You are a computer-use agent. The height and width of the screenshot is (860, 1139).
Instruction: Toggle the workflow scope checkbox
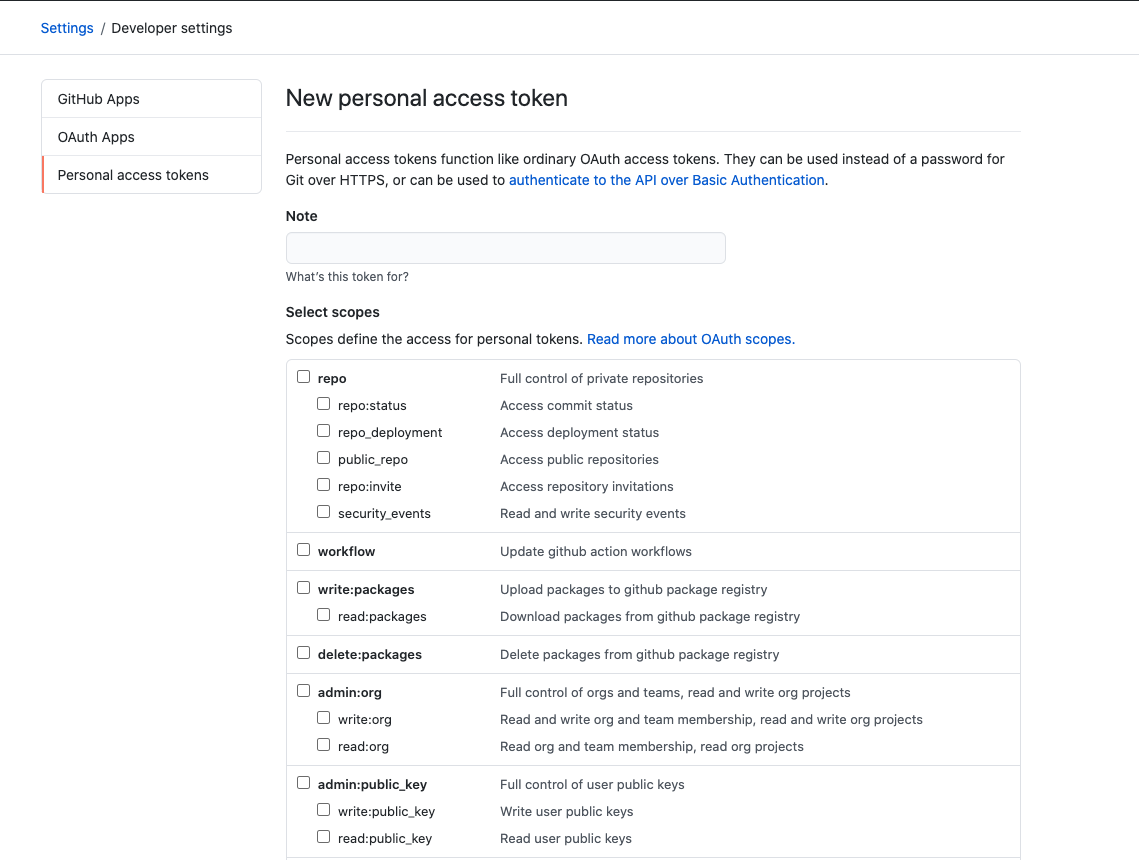(303, 550)
